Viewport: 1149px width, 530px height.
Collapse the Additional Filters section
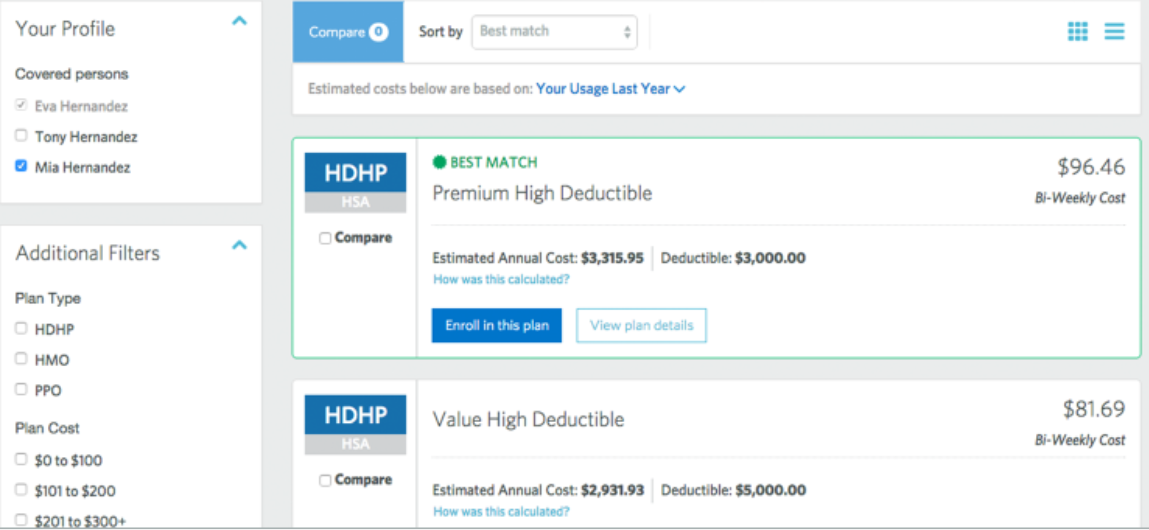point(239,245)
